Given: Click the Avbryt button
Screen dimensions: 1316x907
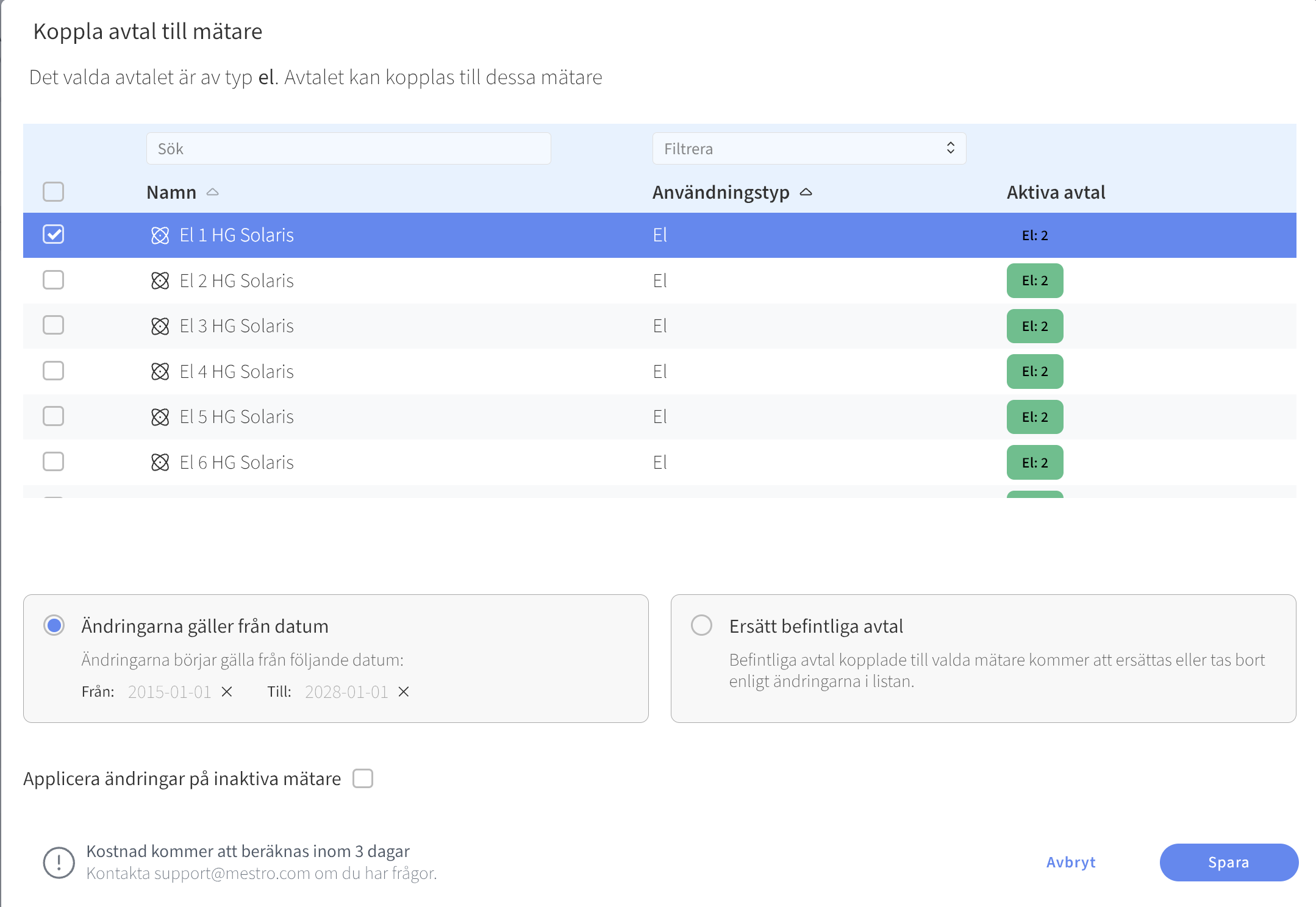Looking at the screenshot, I should coord(1071,863).
